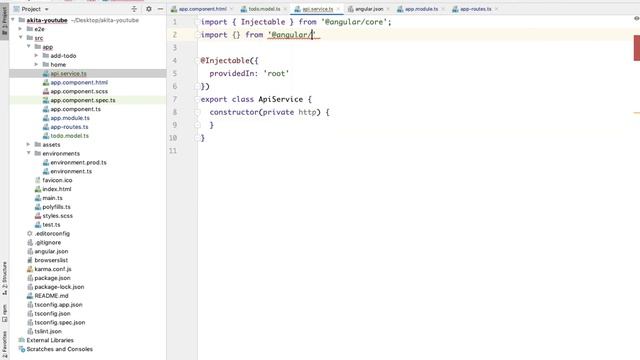Click the styles.scss file icon

pos(38,216)
